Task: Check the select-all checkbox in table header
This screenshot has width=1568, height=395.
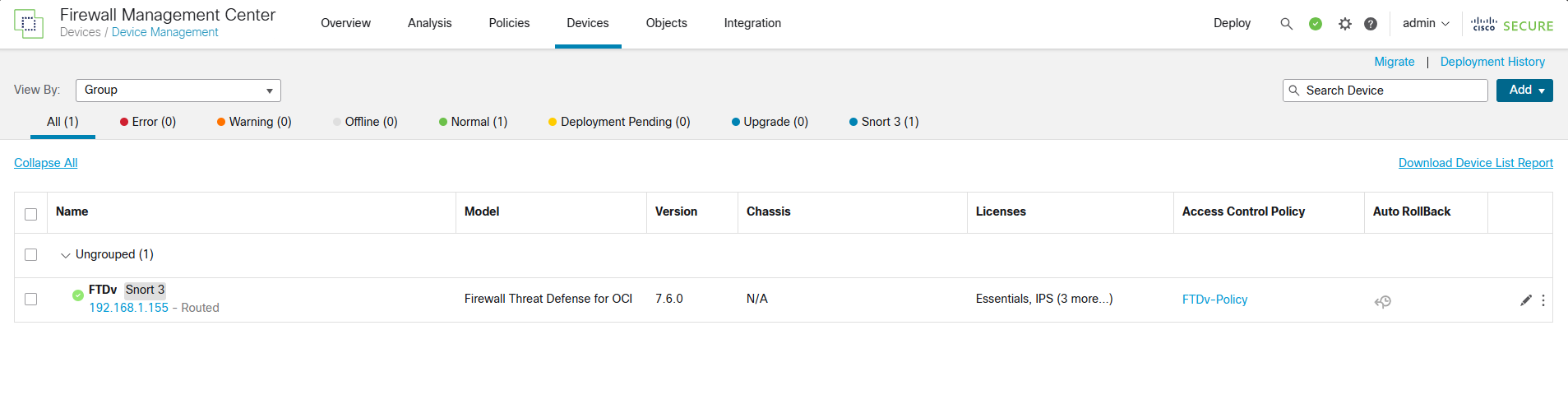Action: tap(31, 214)
